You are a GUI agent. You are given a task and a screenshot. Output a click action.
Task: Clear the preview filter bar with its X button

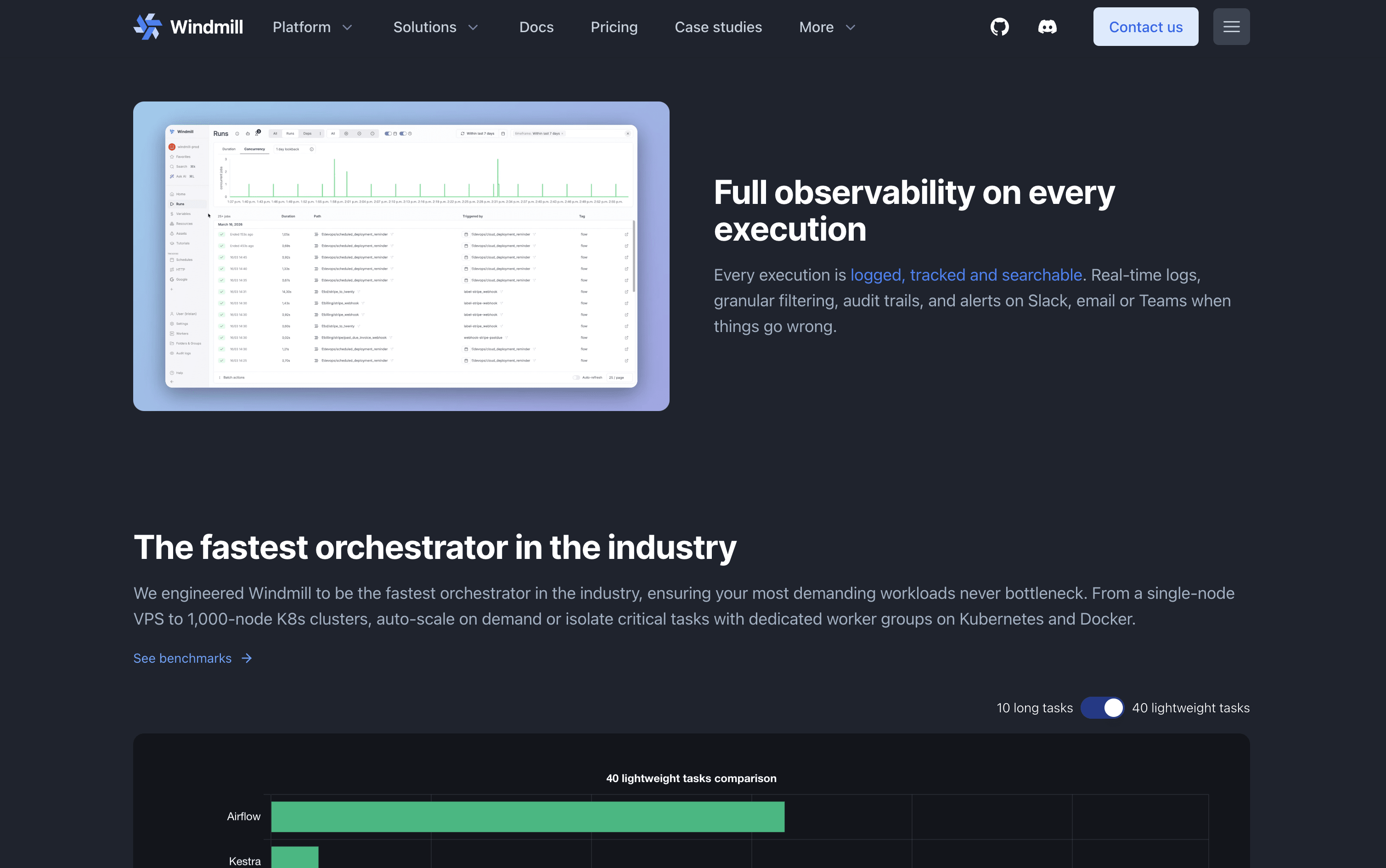coord(627,134)
